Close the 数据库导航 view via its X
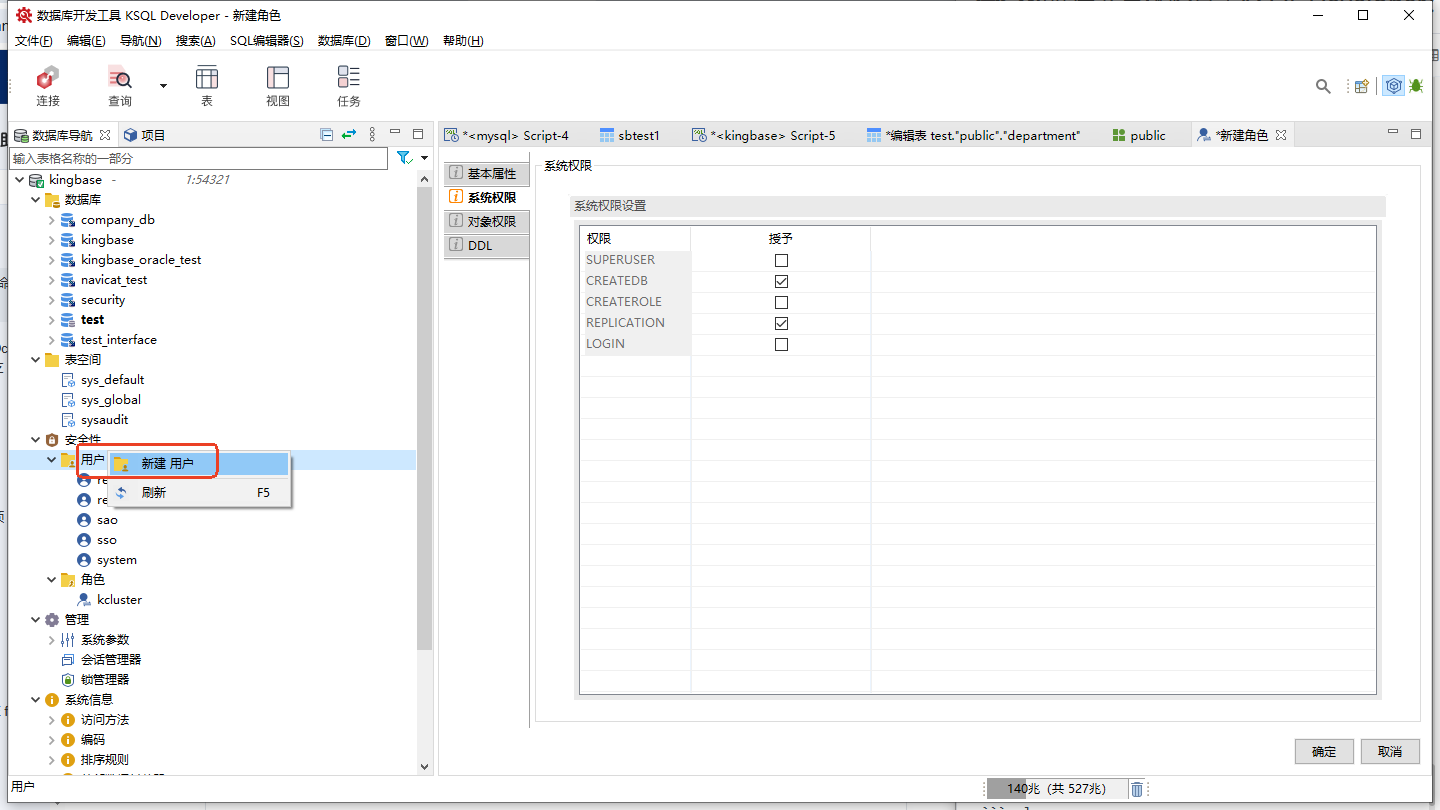 pyautogui.click(x=103, y=135)
